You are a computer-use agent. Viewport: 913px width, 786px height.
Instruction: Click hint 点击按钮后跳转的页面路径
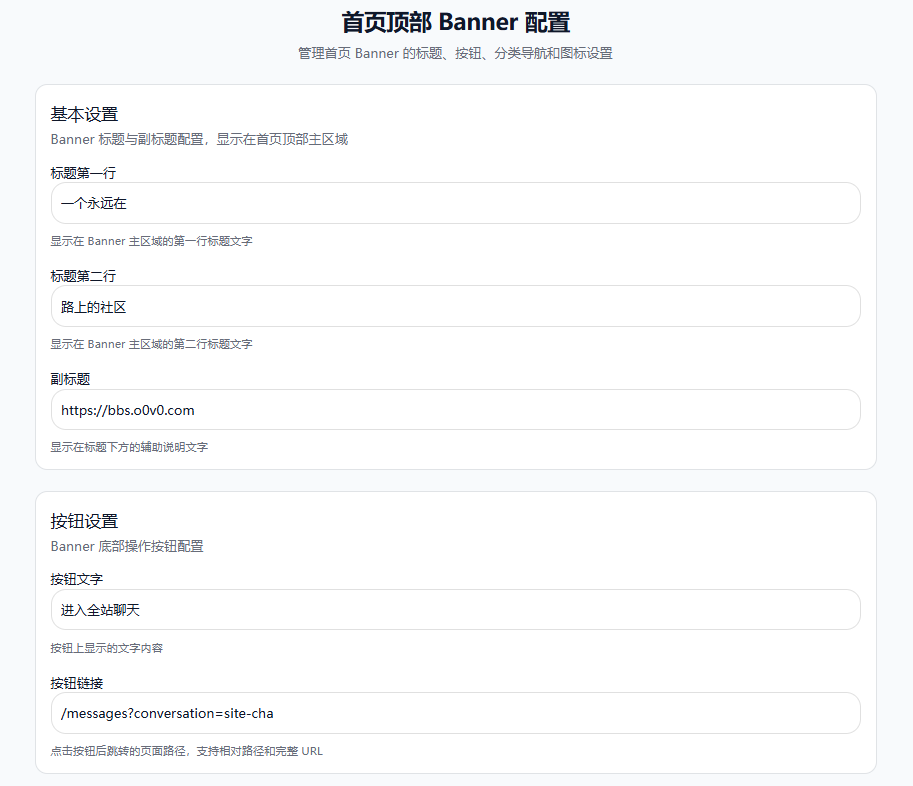click(x=186, y=751)
